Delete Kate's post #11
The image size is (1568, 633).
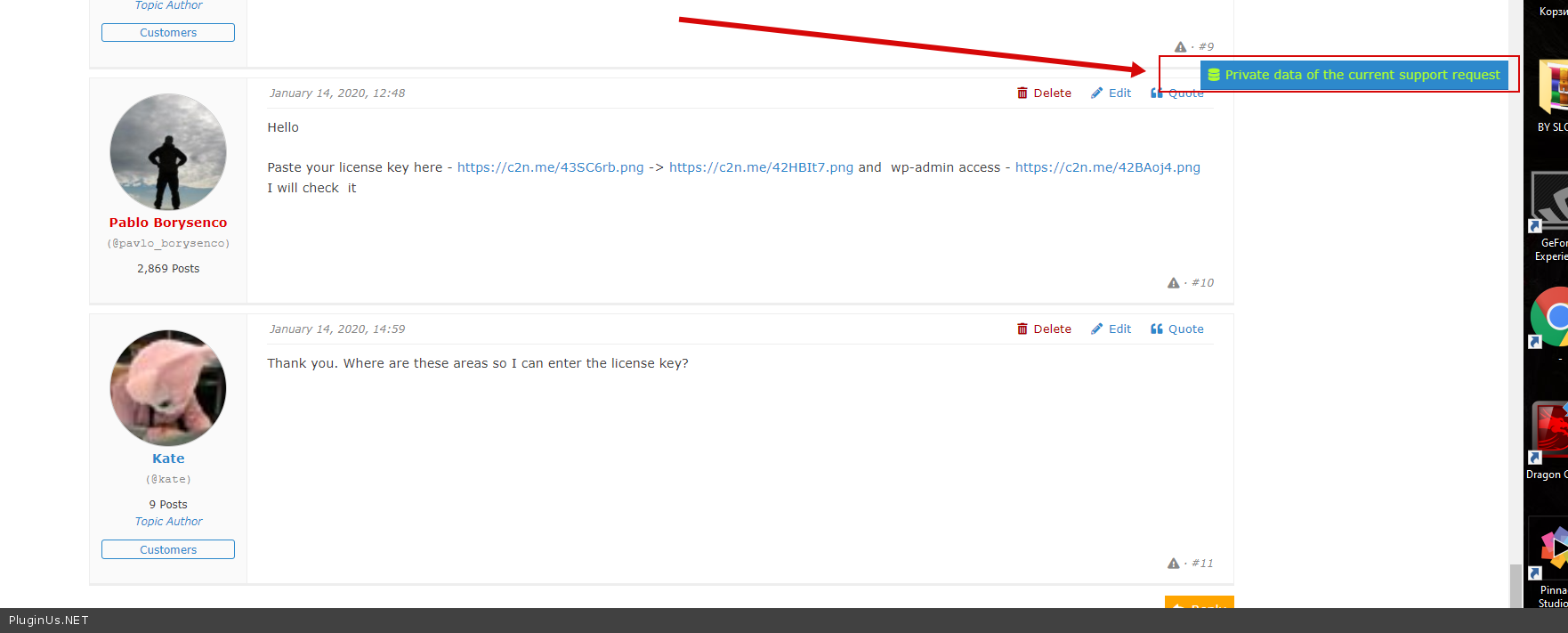[1044, 329]
